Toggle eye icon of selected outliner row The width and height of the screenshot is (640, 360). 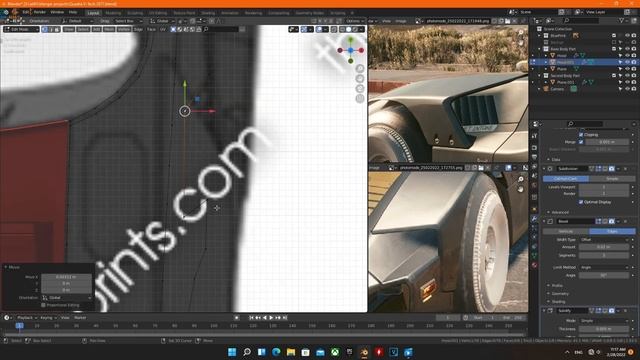pyautogui.click(x=627, y=62)
